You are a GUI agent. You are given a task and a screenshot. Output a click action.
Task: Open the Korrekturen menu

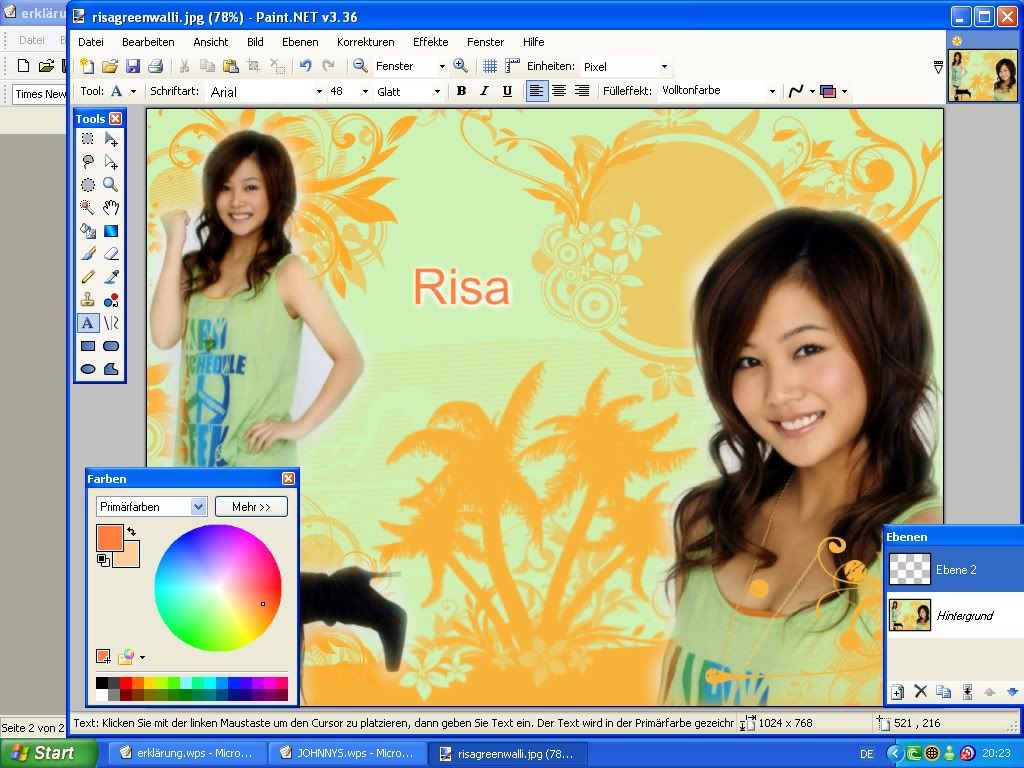click(366, 42)
